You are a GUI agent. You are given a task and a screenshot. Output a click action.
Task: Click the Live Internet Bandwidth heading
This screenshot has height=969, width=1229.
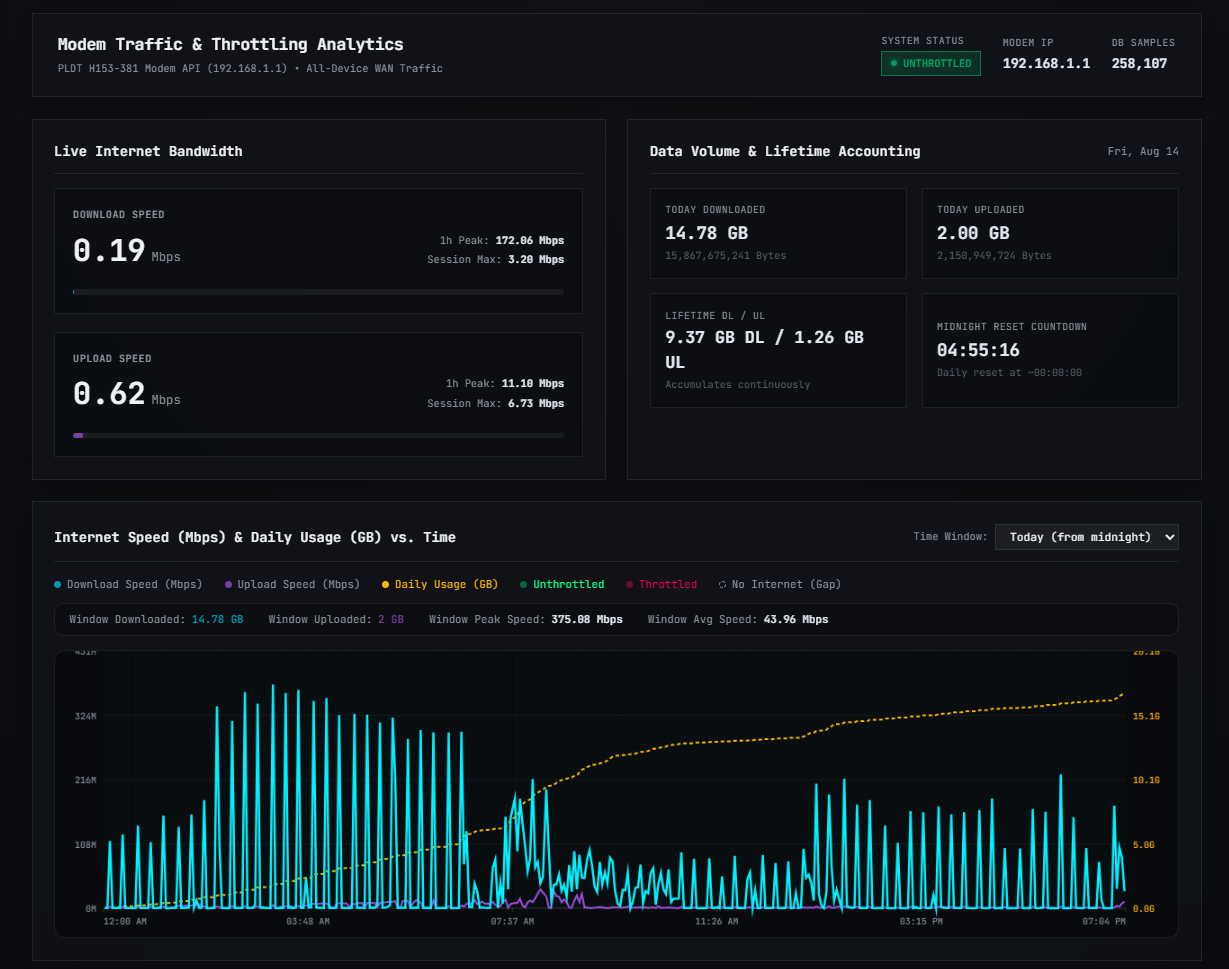click(x=148, y=151)
